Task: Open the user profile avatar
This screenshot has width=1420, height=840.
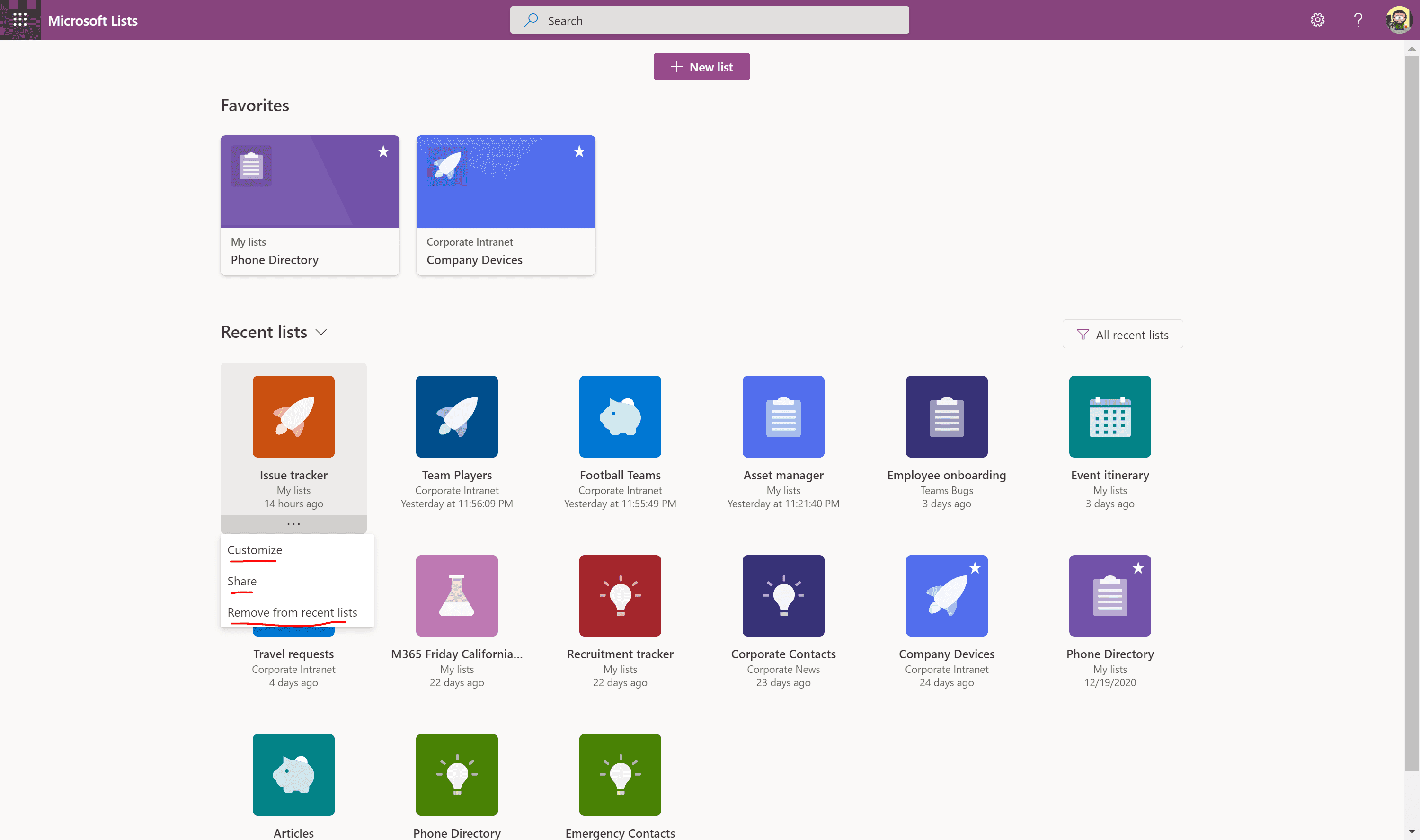Action: (1399, 20)
